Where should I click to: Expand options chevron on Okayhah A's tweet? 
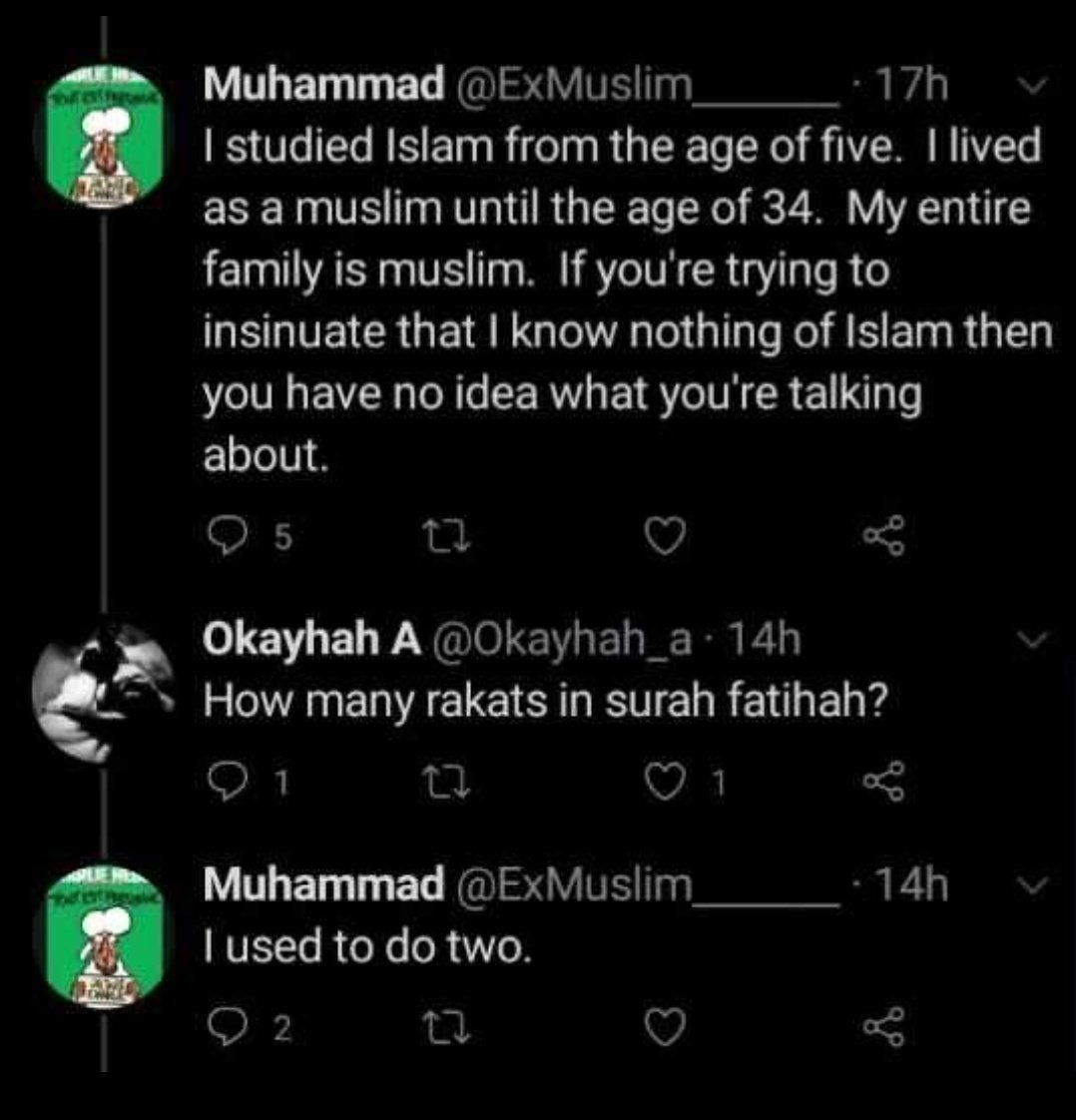click(1032, 639)
